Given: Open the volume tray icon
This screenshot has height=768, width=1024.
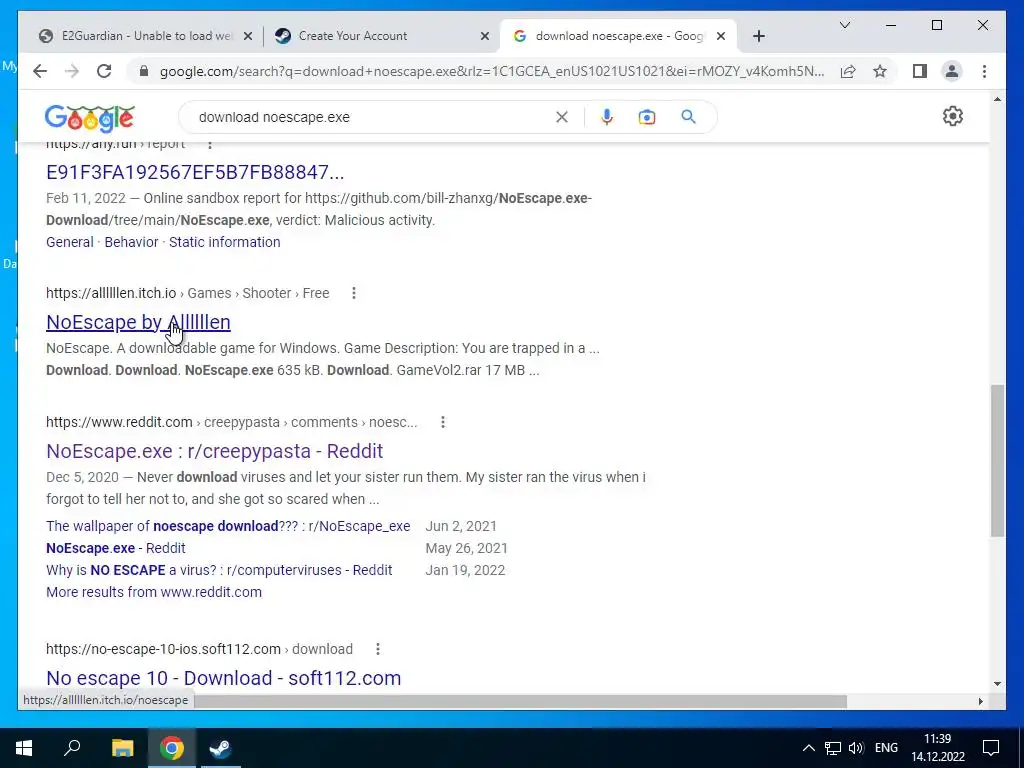Looking at the screenshot, I should [856, 748].
